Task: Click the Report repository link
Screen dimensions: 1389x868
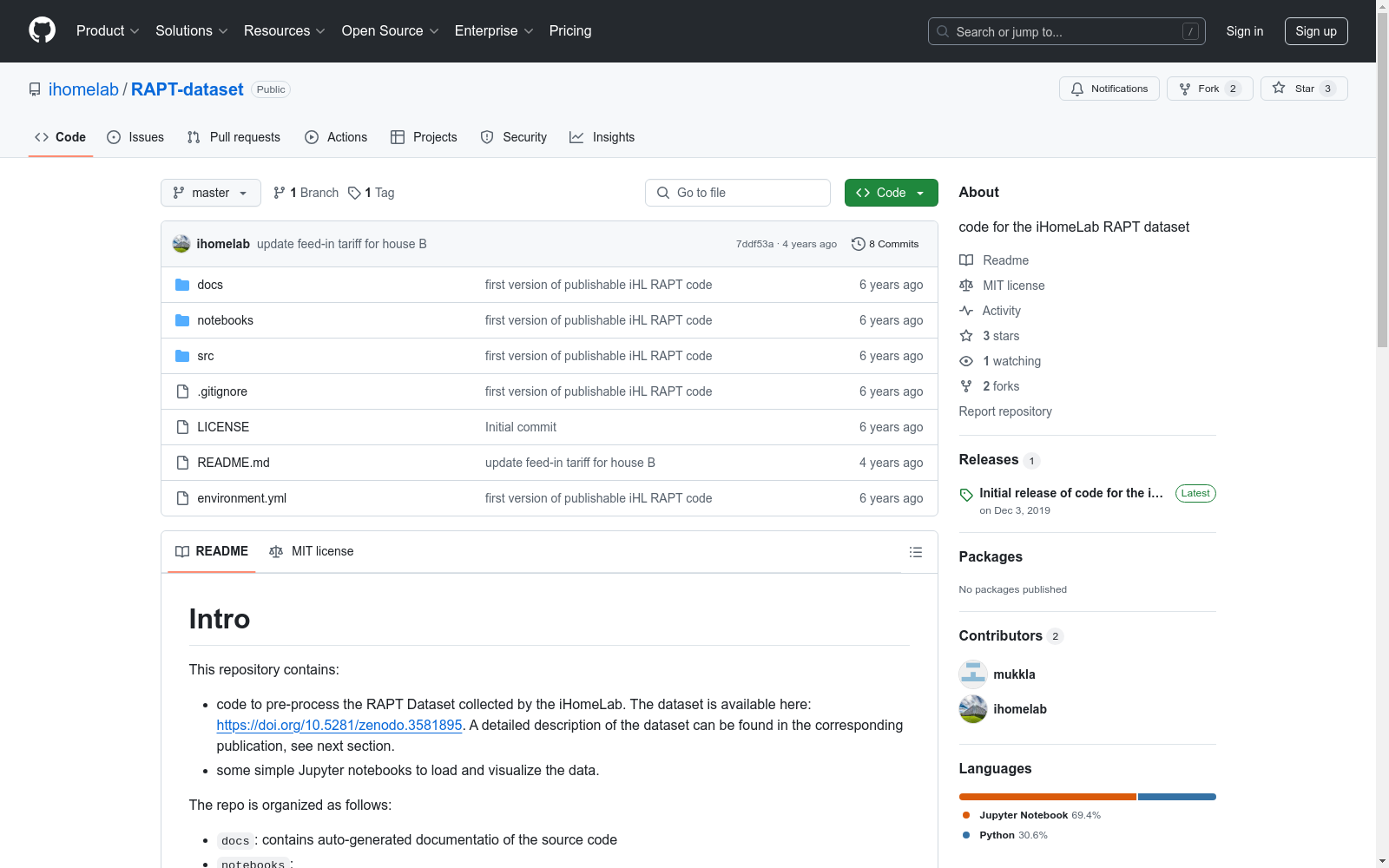Action: coord(1005,411)
